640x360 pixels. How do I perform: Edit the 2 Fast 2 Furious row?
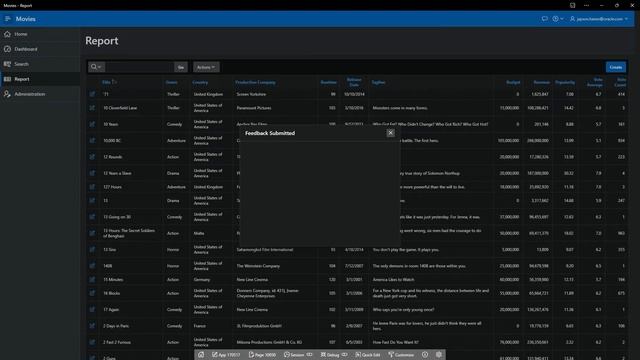pos(92,342)
